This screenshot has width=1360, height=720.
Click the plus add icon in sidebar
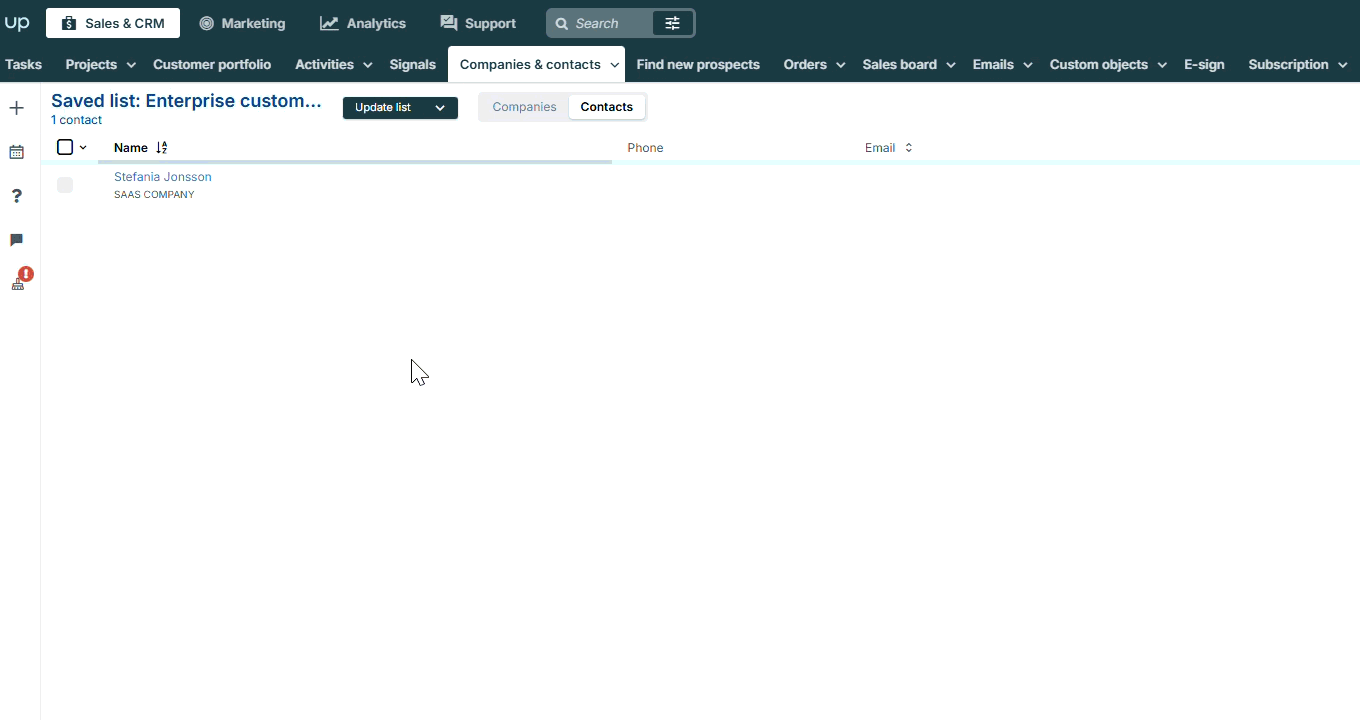tap(16, 108)
